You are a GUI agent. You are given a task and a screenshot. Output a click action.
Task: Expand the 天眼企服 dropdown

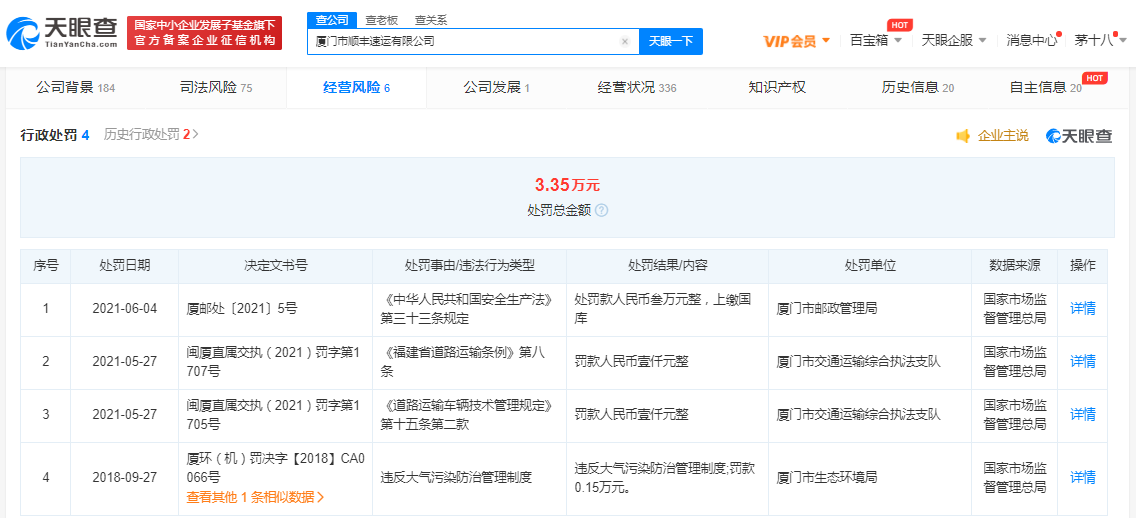(x=953, y=41)
